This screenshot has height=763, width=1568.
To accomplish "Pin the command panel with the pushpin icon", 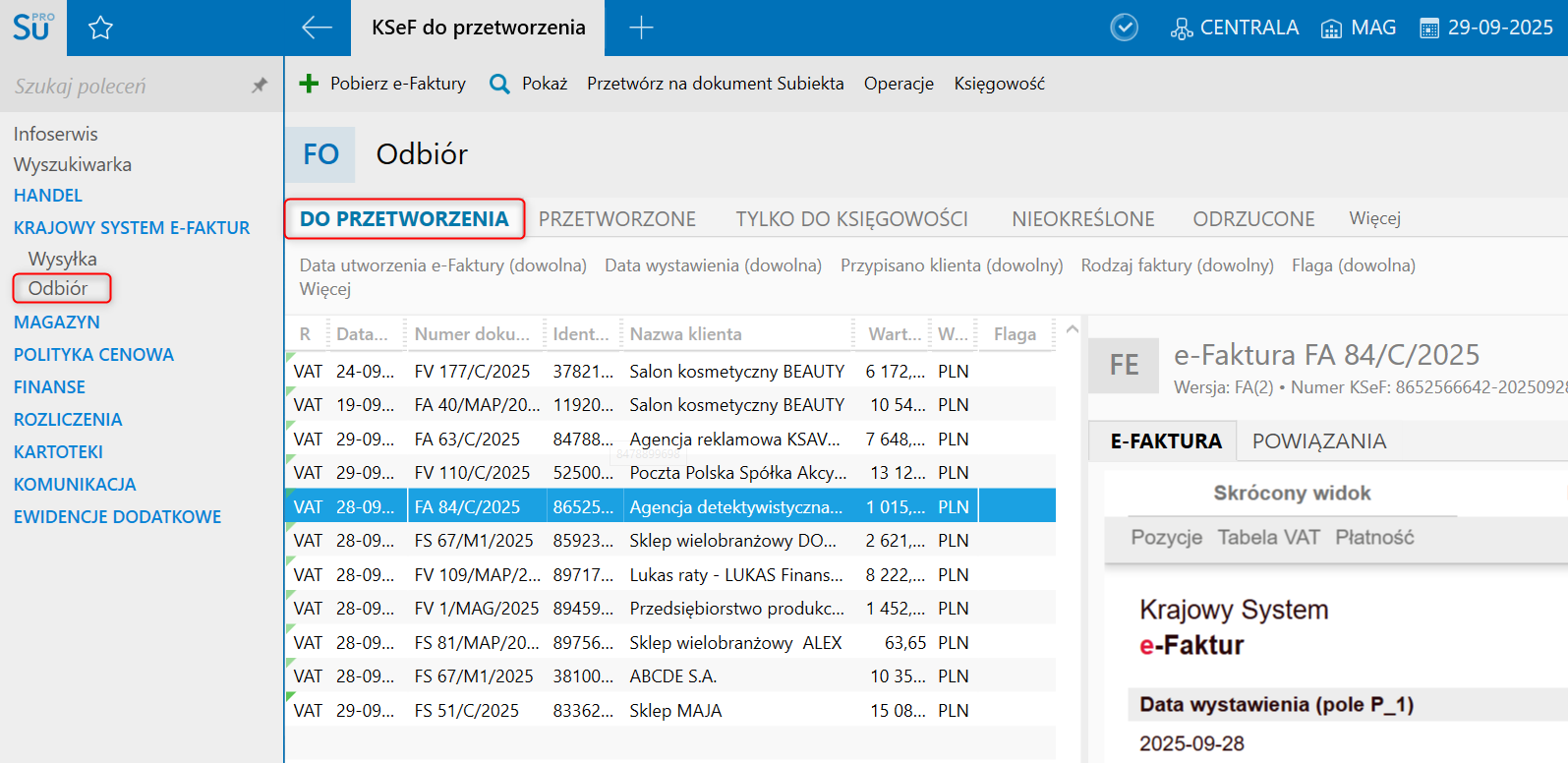I will (260, 86).
